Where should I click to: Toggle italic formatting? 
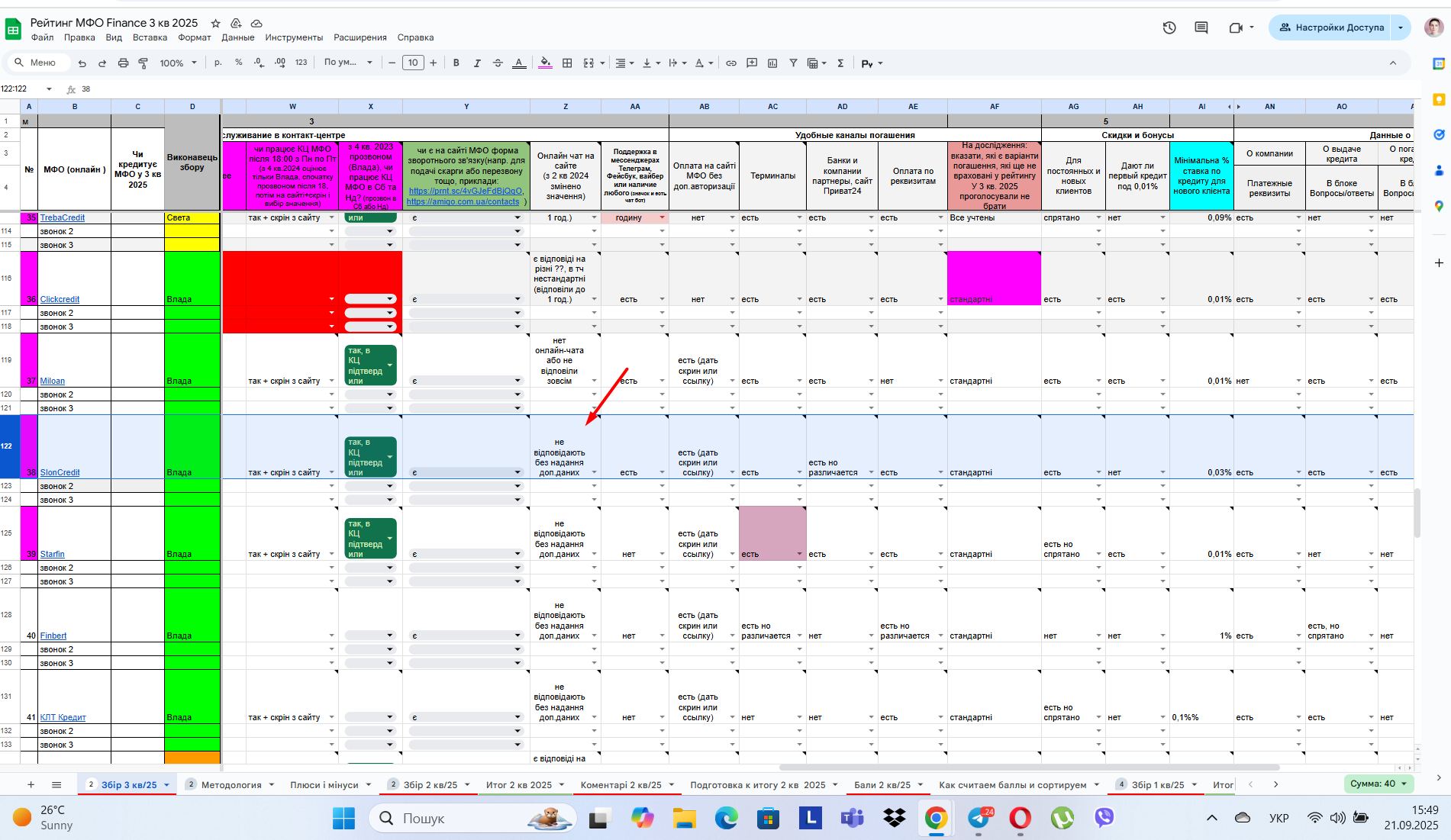(477, 63)
